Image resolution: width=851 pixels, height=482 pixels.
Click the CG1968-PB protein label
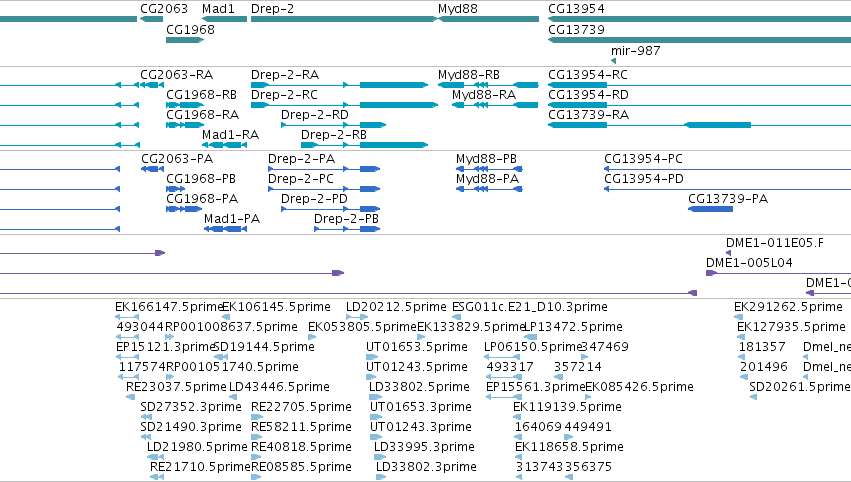coord(201,179)
